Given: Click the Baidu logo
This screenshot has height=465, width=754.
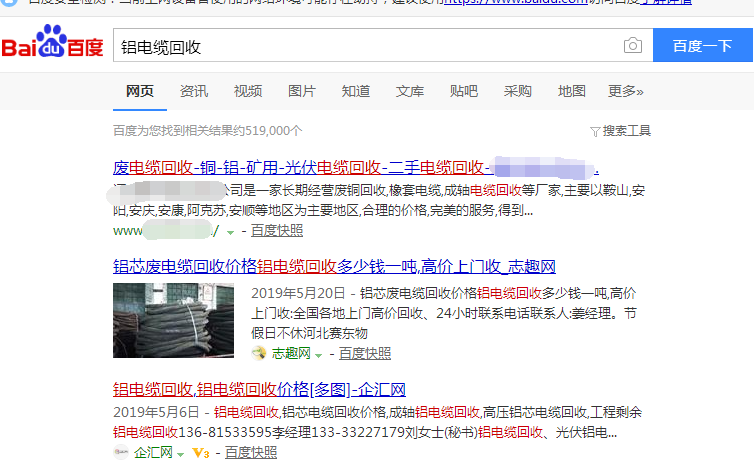Looking at the screenshot, I should point(52,42).
